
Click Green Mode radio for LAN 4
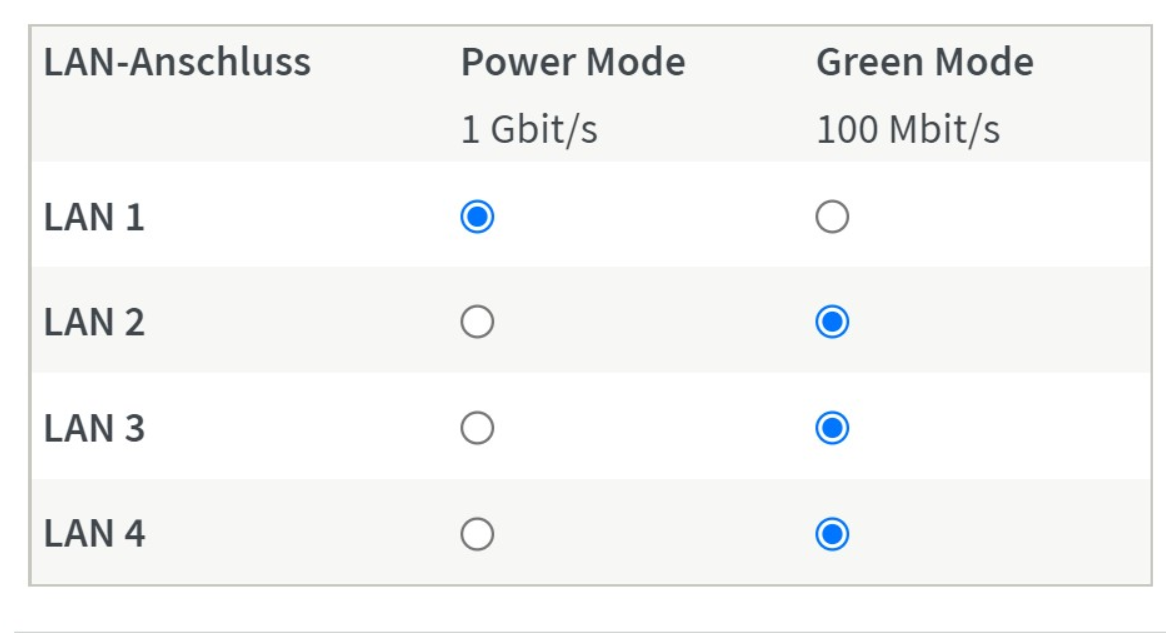(x=832, y=535)
